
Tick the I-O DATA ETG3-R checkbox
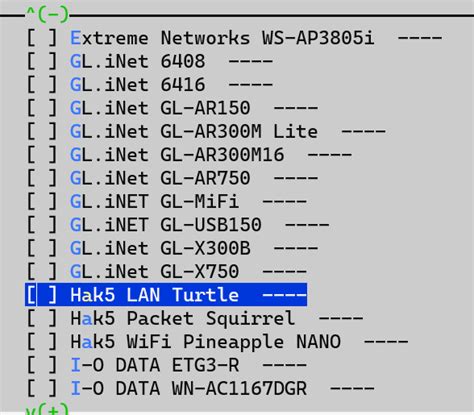click(x=42, y=365)
